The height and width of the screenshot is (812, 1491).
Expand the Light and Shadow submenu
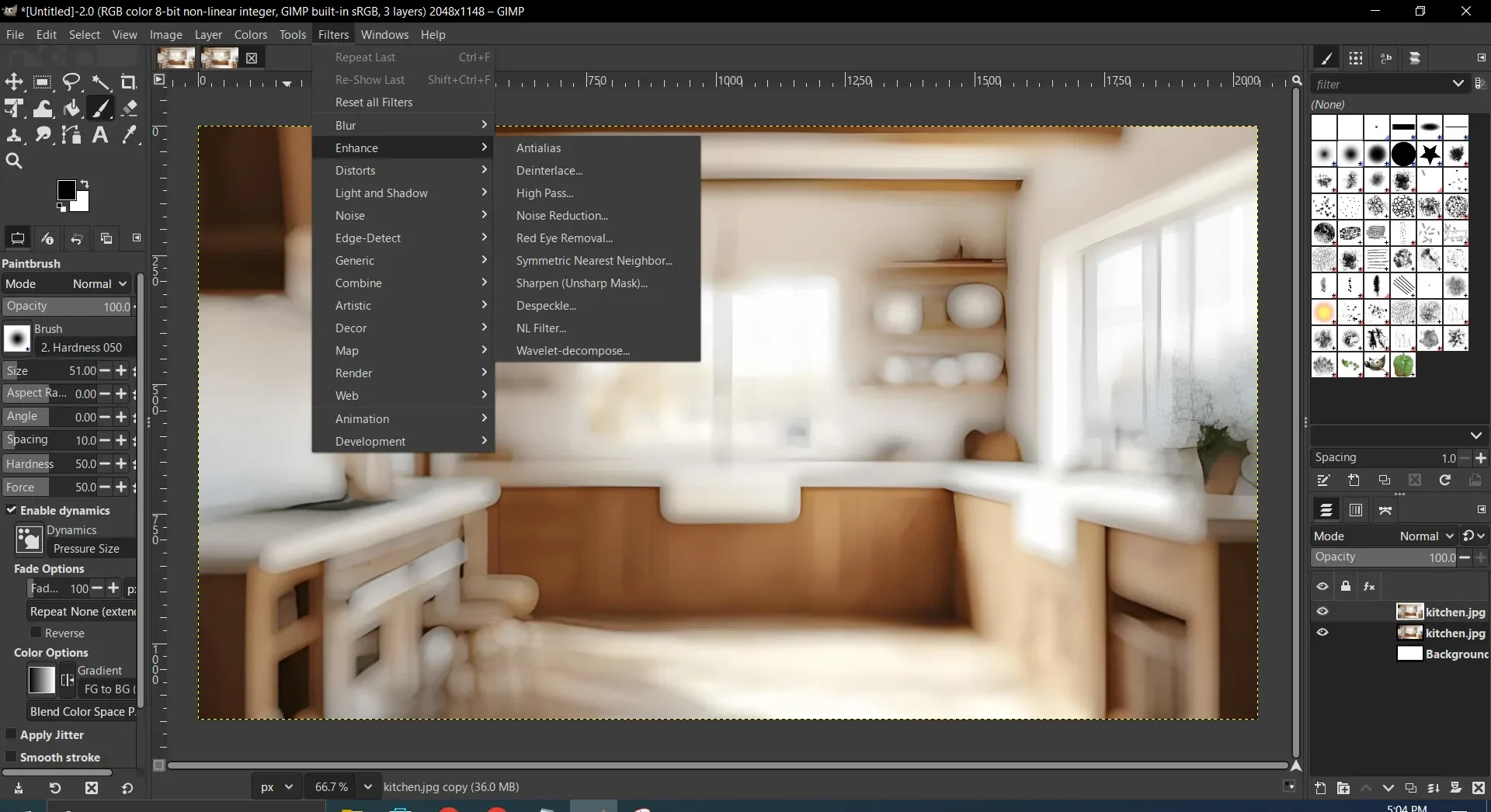(403, 193)
